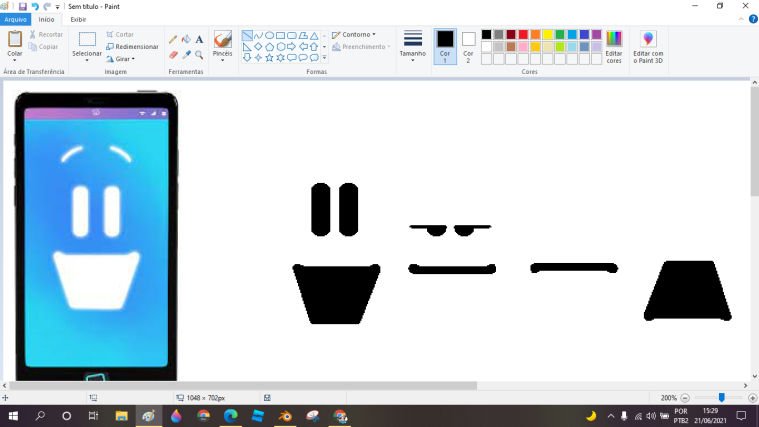This screenshot has height=427, width=759.
Task: Activate Cor 1 foreground color
Action: (x=445, y=46)
